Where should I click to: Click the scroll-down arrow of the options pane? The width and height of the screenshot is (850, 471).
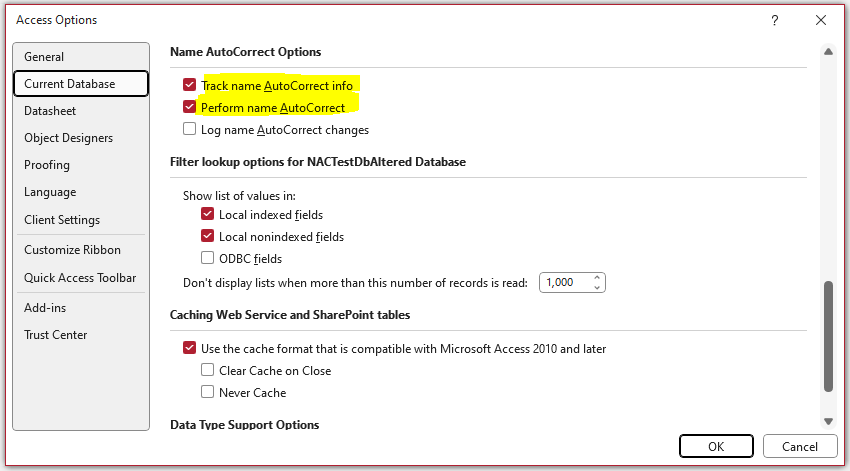click(828, 421)
